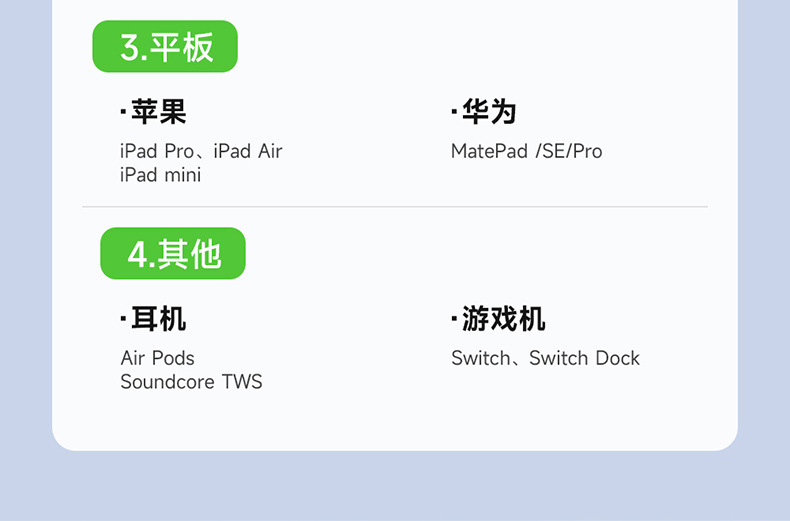Select the Soundcore TWS line
This screenshot has width=790, height=521.
[191, 382]
